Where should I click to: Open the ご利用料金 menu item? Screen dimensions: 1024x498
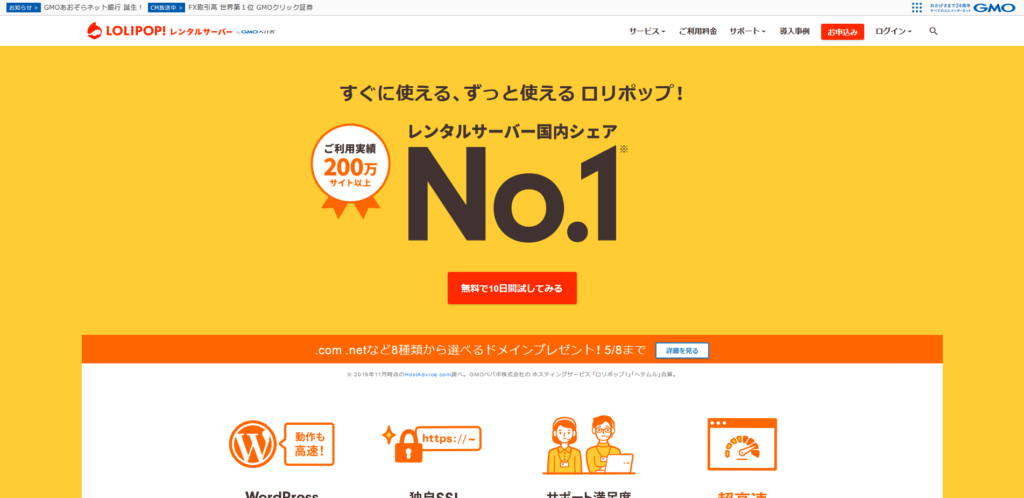tap(697, 31)
